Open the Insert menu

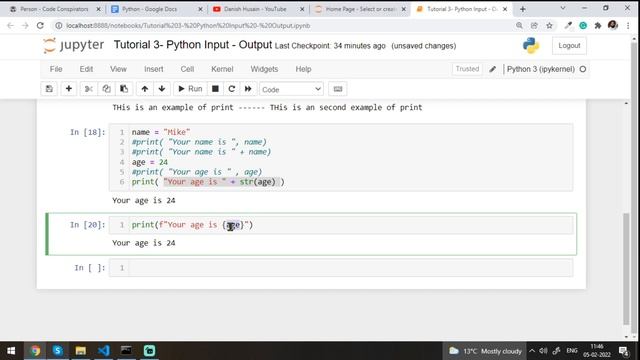coord(153,69)
